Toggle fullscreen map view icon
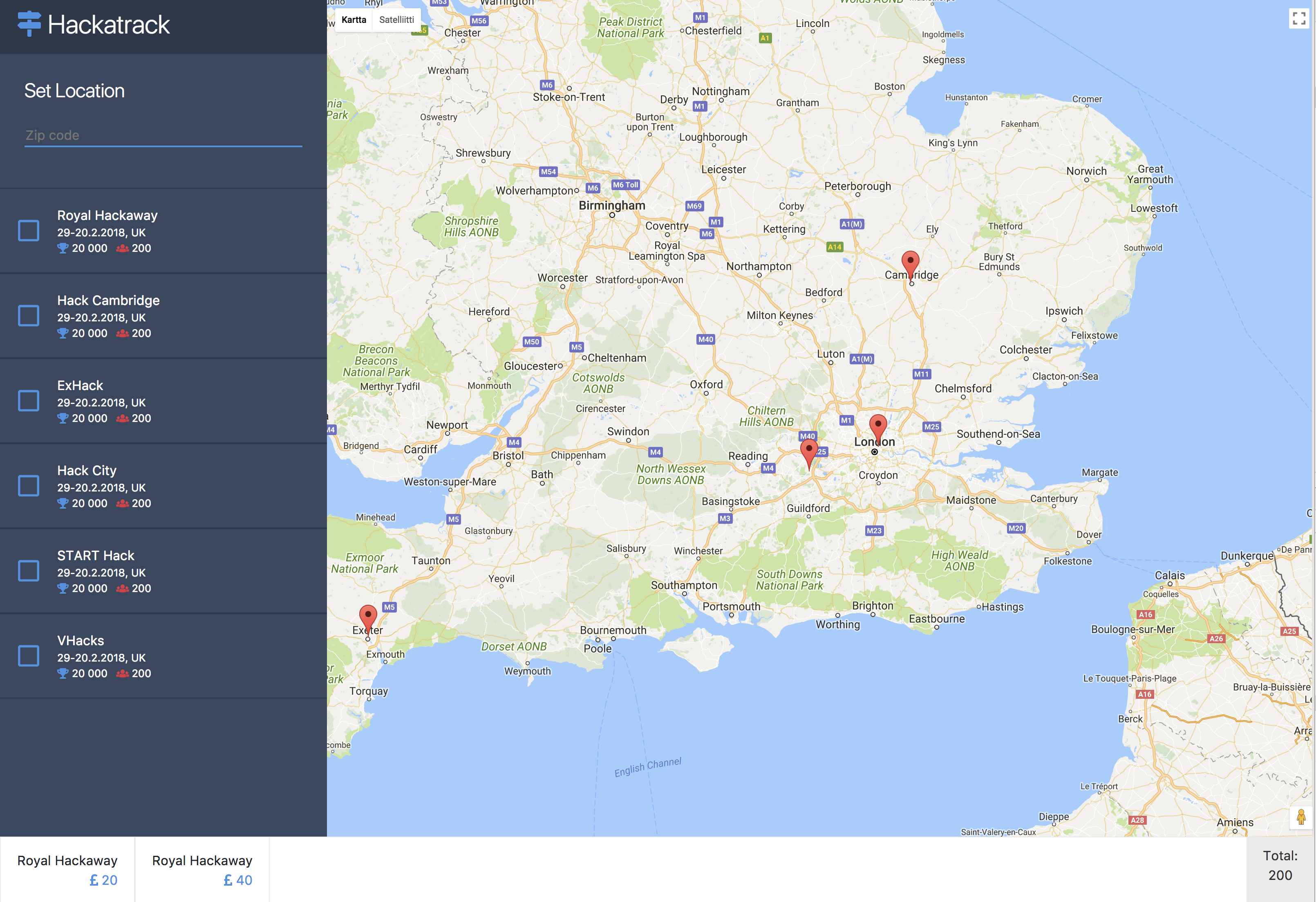 coord(1299,18)
